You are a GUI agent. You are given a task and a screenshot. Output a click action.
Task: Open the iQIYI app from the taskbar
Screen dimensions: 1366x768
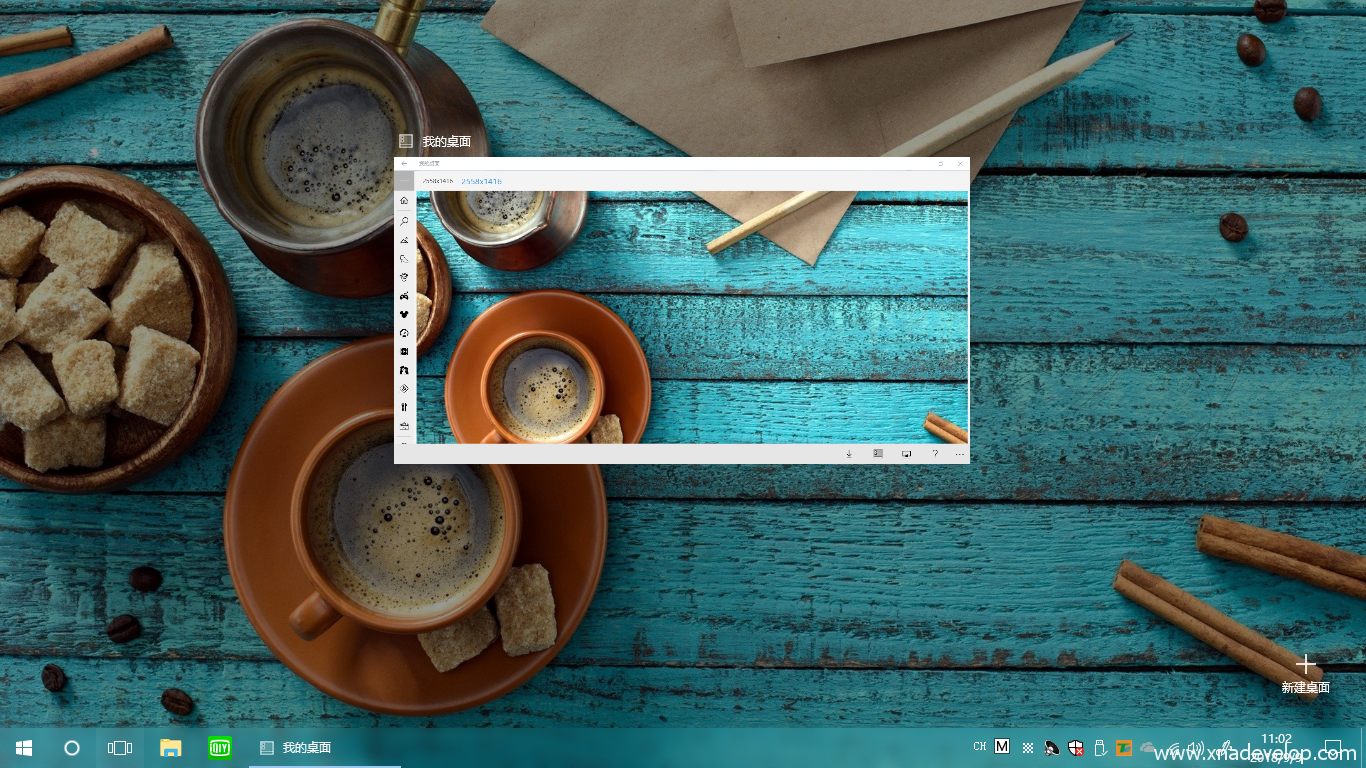pos(220,747)
